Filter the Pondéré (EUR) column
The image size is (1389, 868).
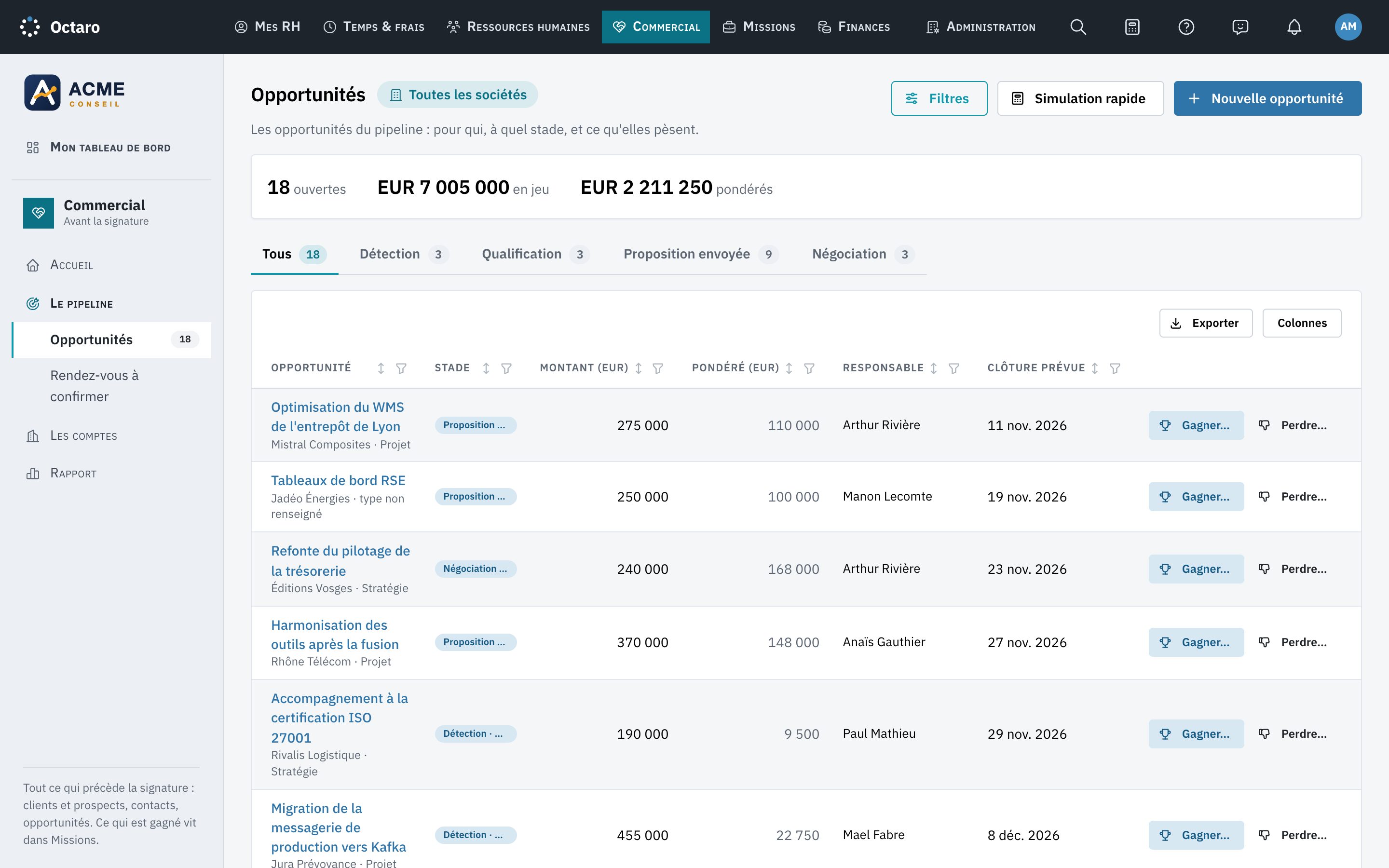point(809,368)
